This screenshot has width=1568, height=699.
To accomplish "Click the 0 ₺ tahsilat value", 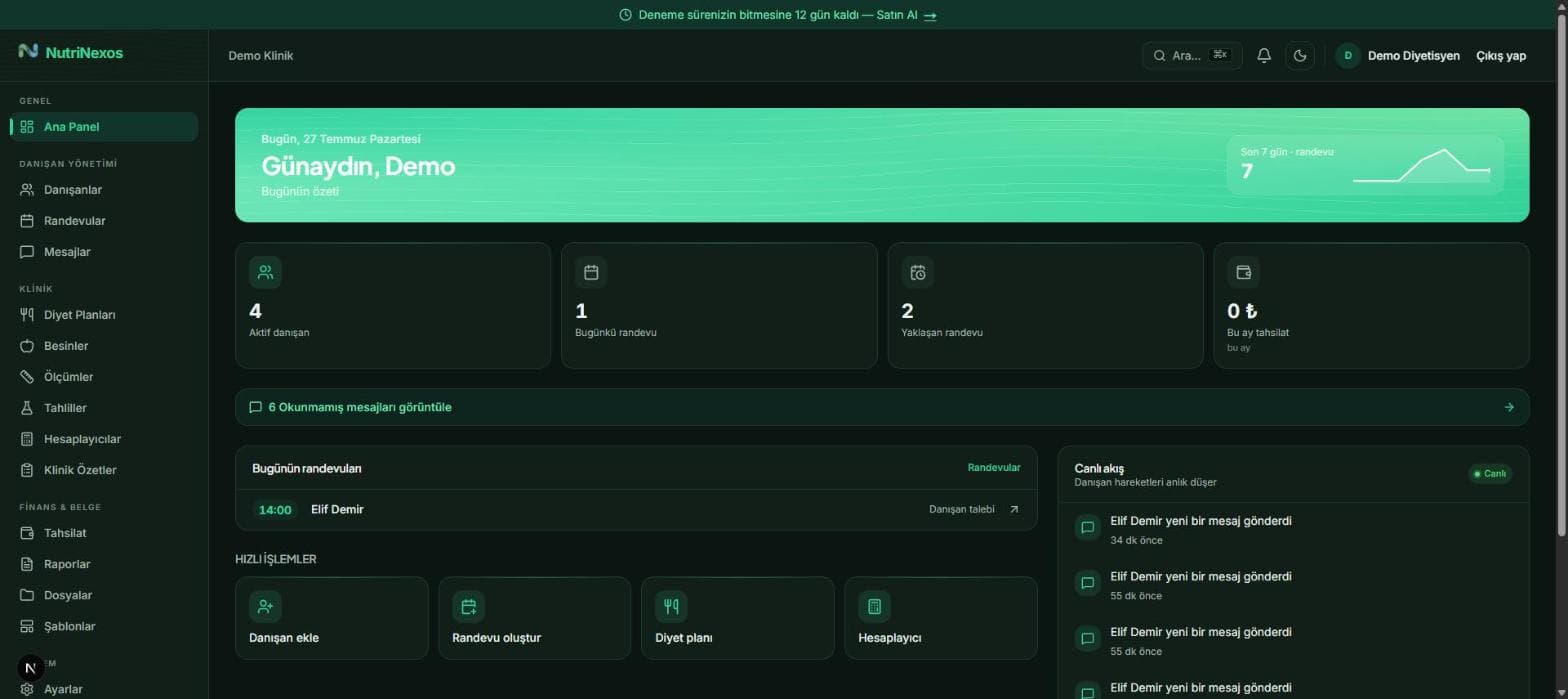I will click(1242, 311).
